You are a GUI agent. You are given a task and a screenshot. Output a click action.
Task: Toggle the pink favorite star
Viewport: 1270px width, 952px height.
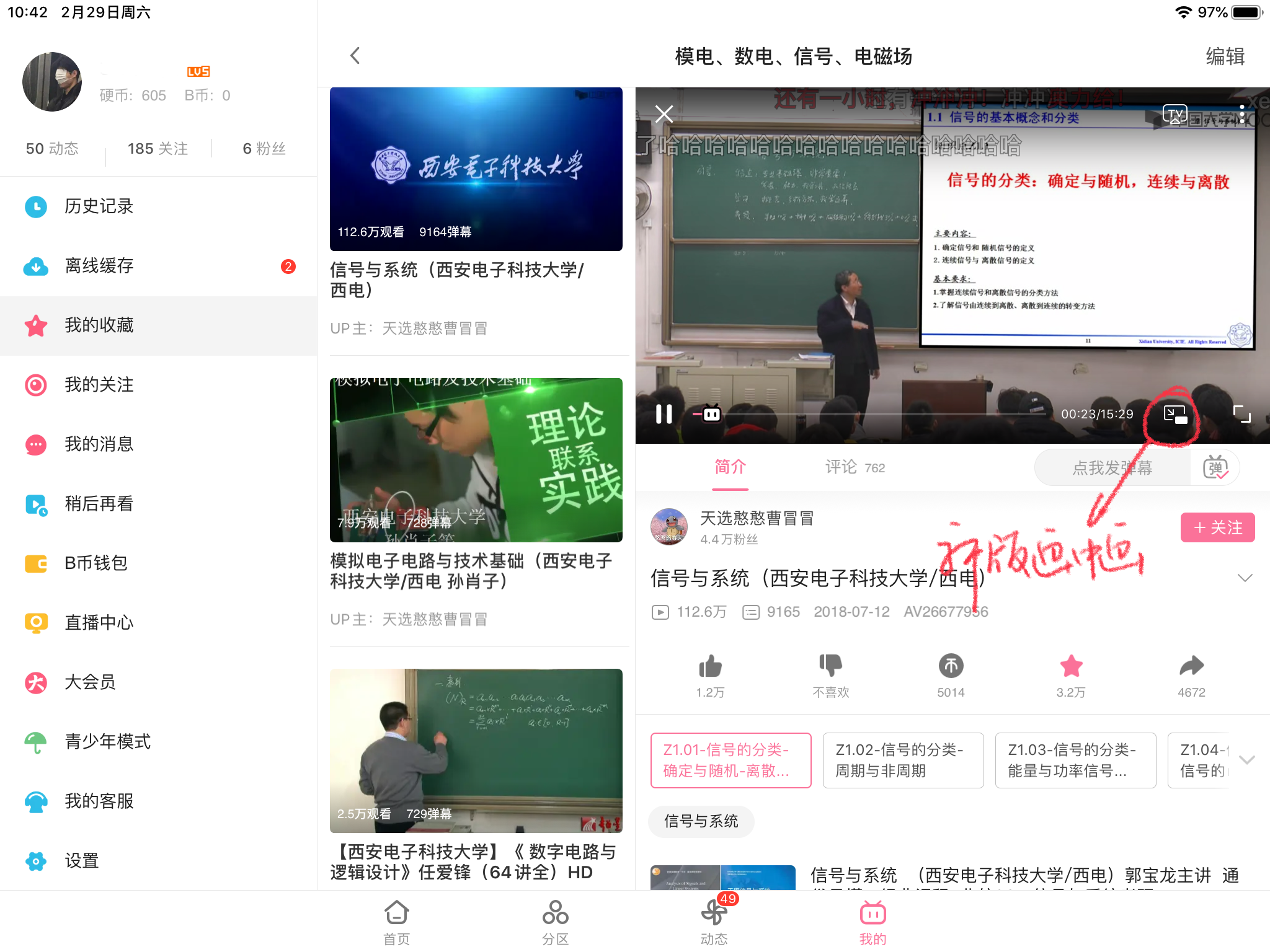[x=1071, y=667]
